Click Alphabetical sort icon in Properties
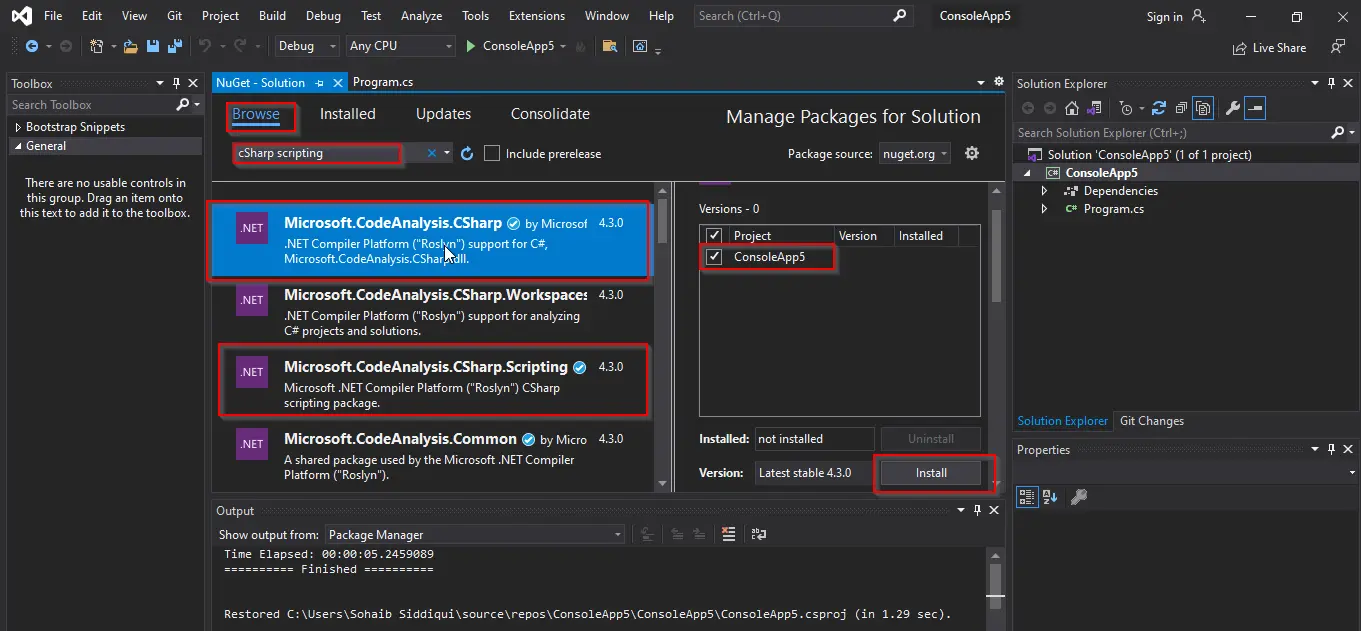 pyautogui.click(x=1050, y=496)
